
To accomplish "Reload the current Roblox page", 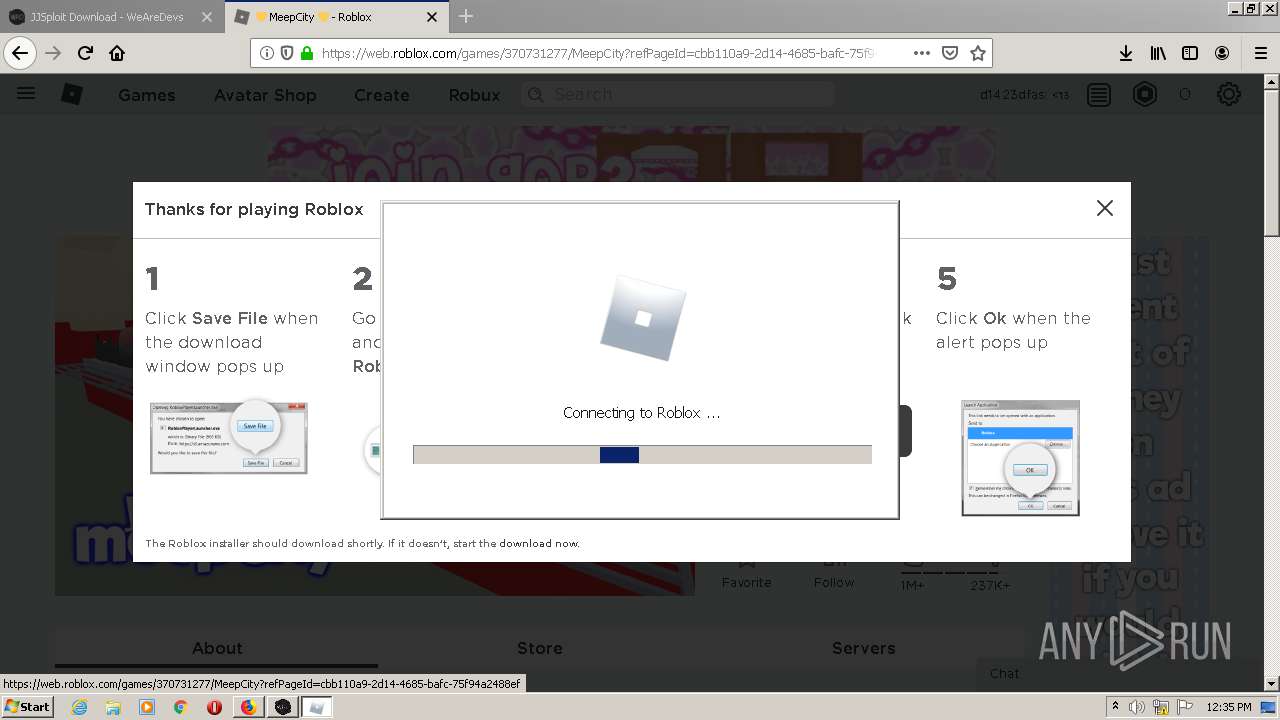I will point(85,53).
